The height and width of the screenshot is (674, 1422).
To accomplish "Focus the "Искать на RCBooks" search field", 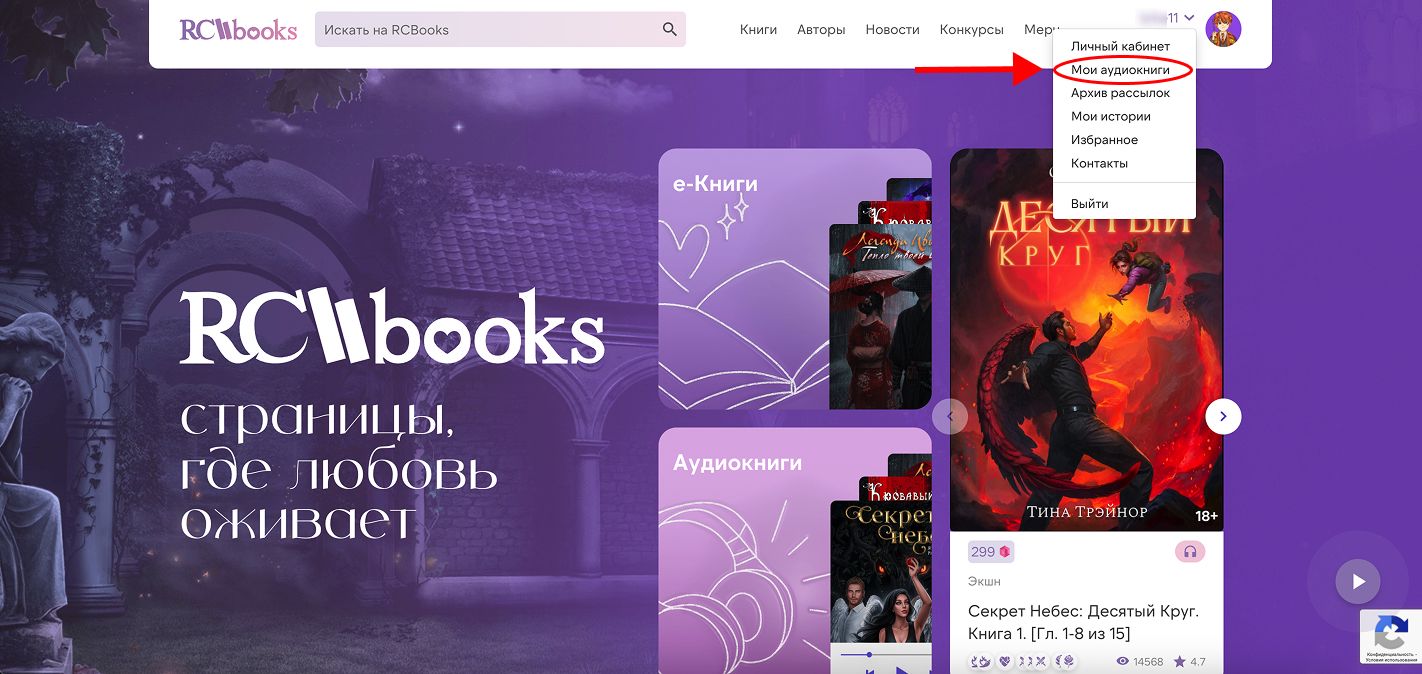I will pyautogui.click(x=485, y=30).
